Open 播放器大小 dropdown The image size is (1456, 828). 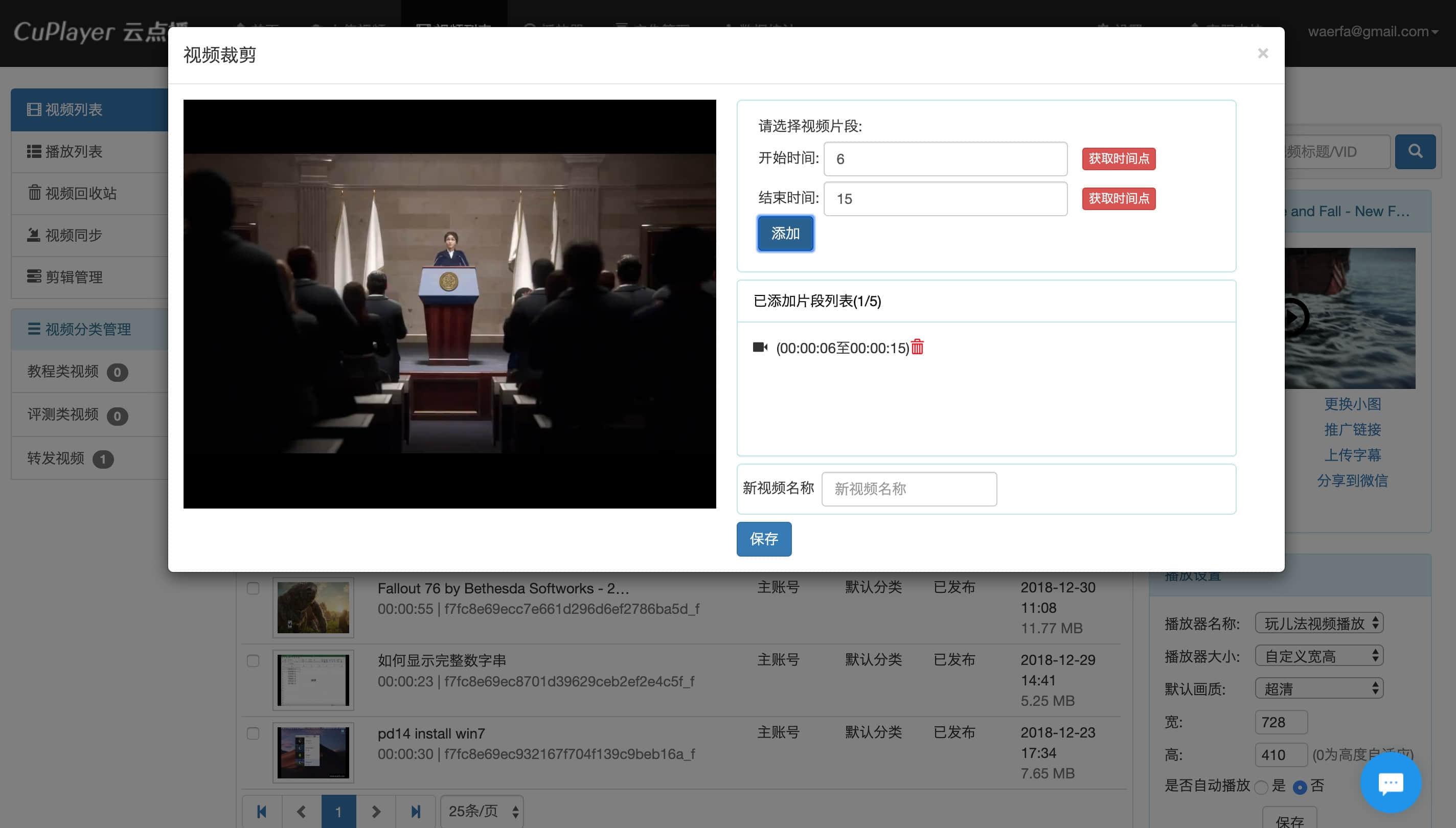click(x=1319, y=656)
